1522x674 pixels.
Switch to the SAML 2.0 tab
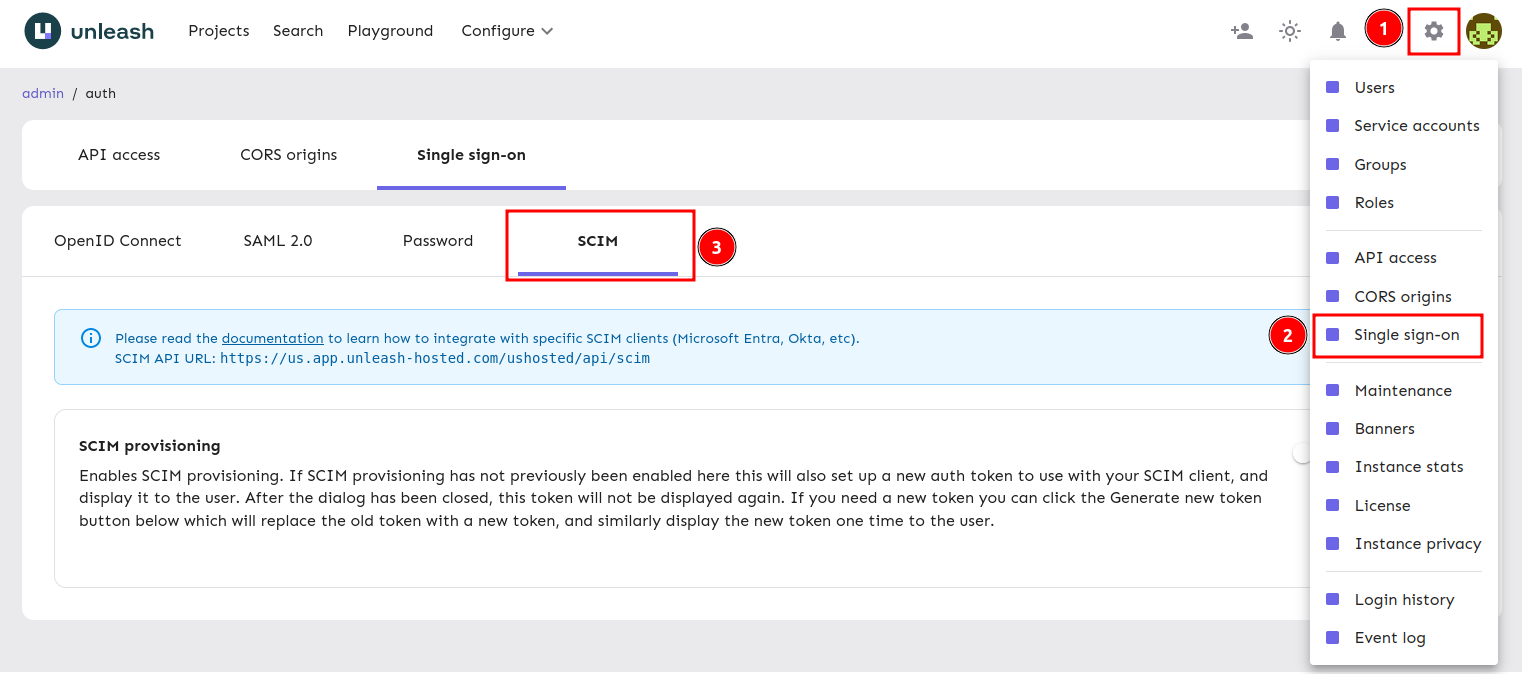[278, 240]
